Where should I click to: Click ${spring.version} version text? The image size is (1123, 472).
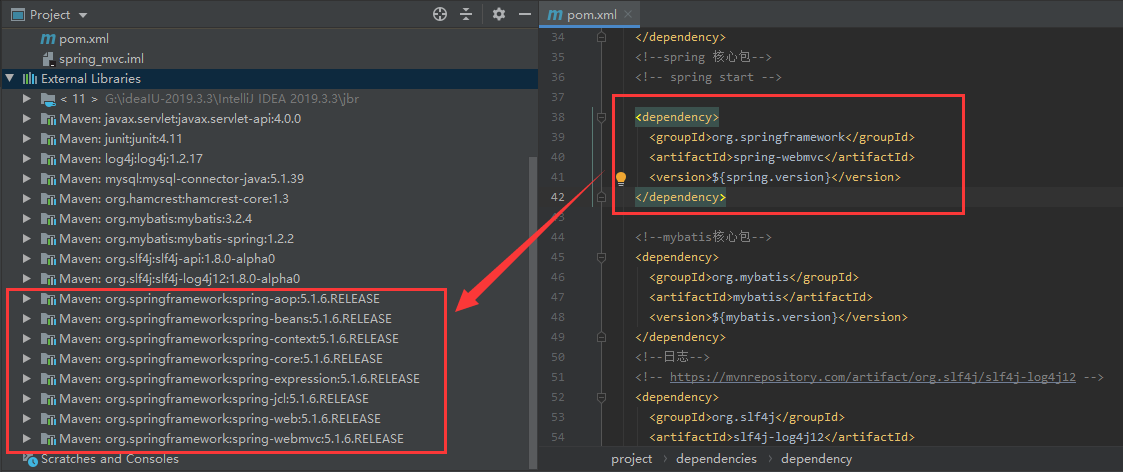coord(770,177)
